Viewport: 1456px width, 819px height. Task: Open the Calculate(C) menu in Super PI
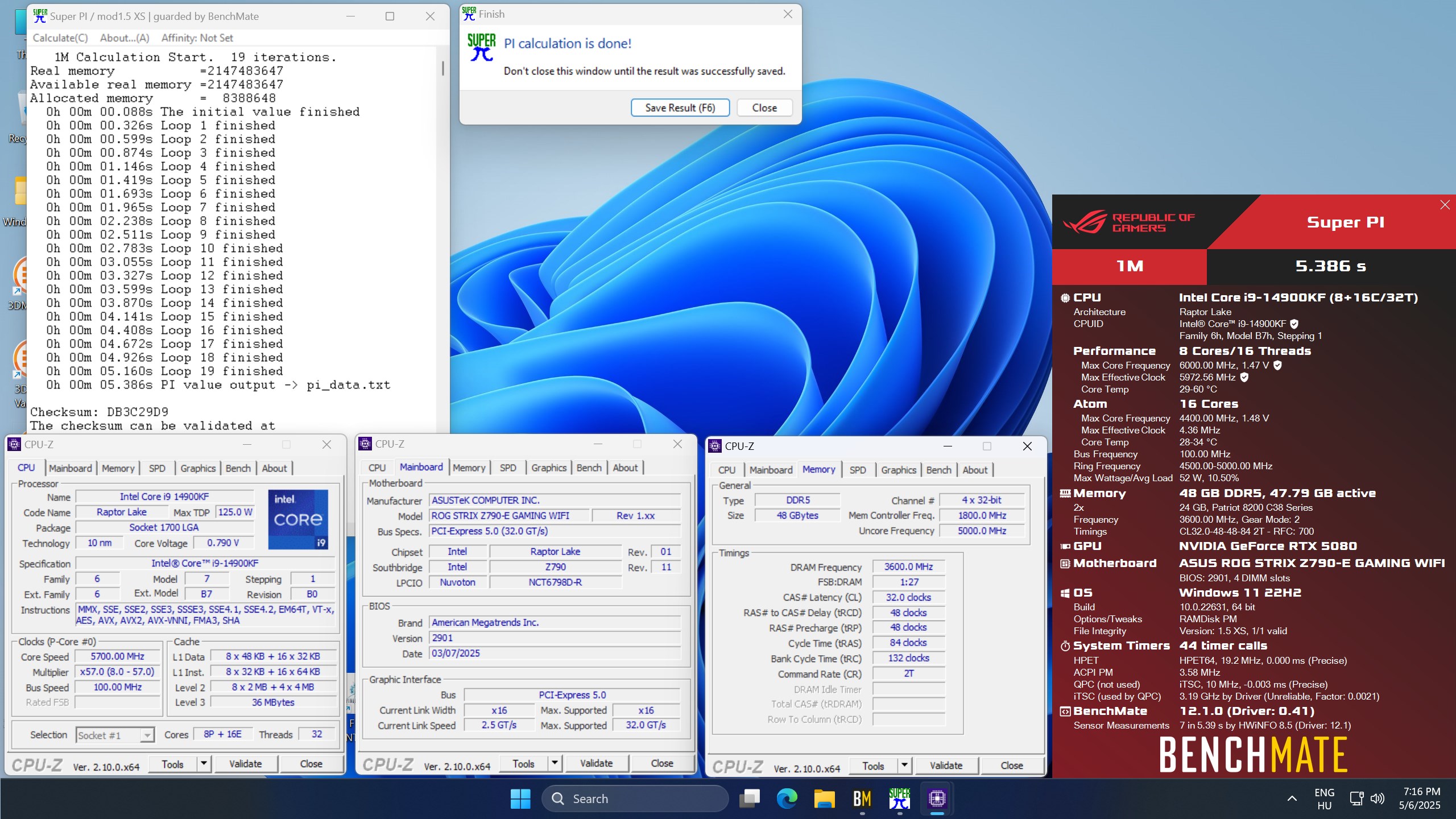click(x=60, y=38)
